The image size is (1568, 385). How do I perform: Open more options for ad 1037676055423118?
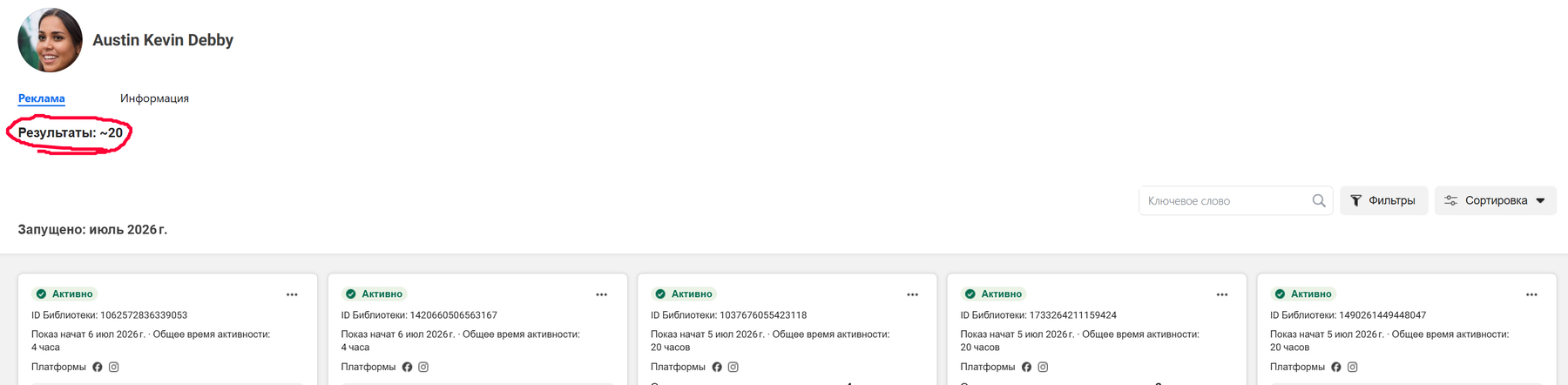coord(912,294)
